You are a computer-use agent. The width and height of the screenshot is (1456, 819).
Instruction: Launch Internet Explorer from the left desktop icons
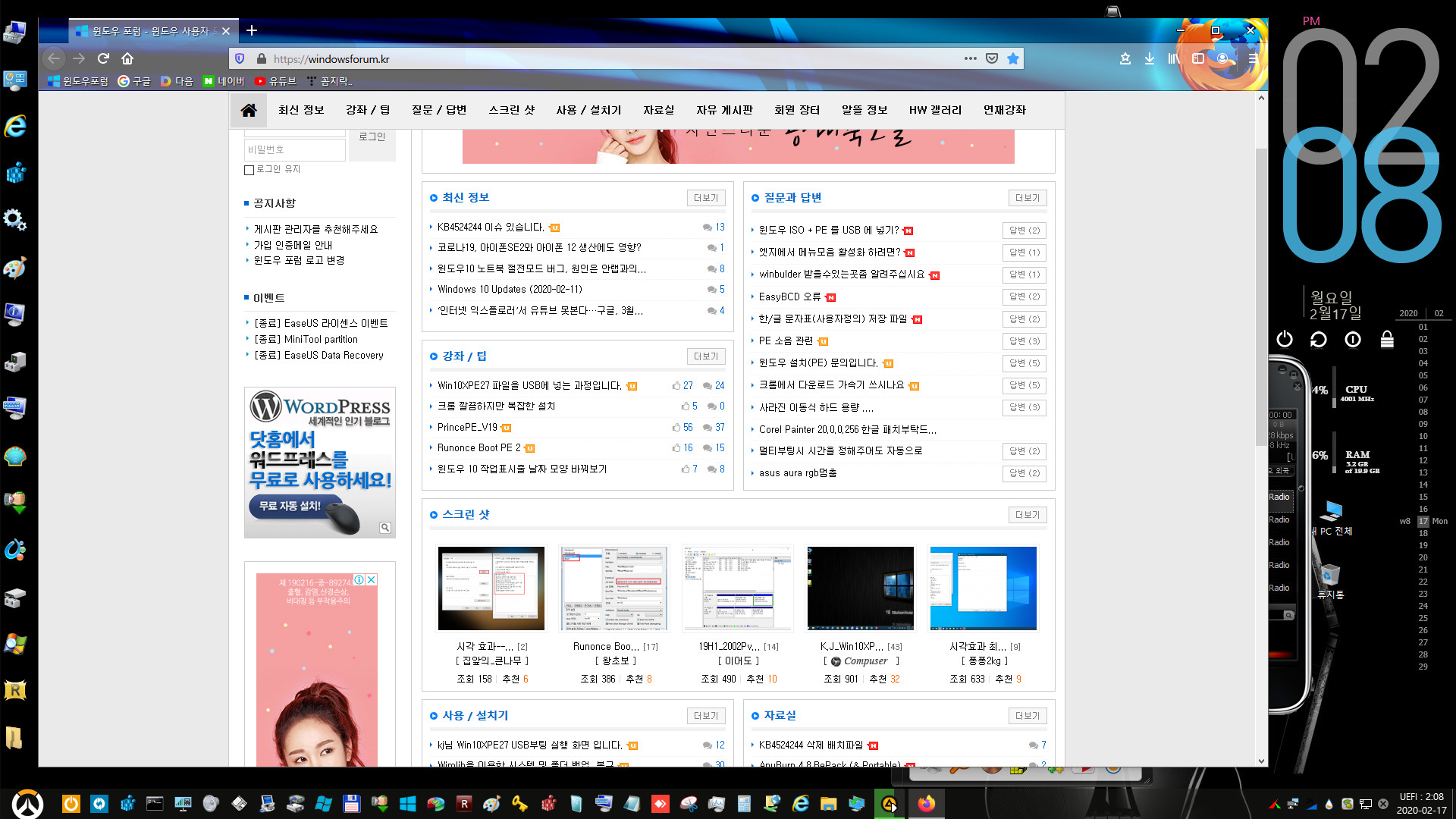(x=15, y=126)
